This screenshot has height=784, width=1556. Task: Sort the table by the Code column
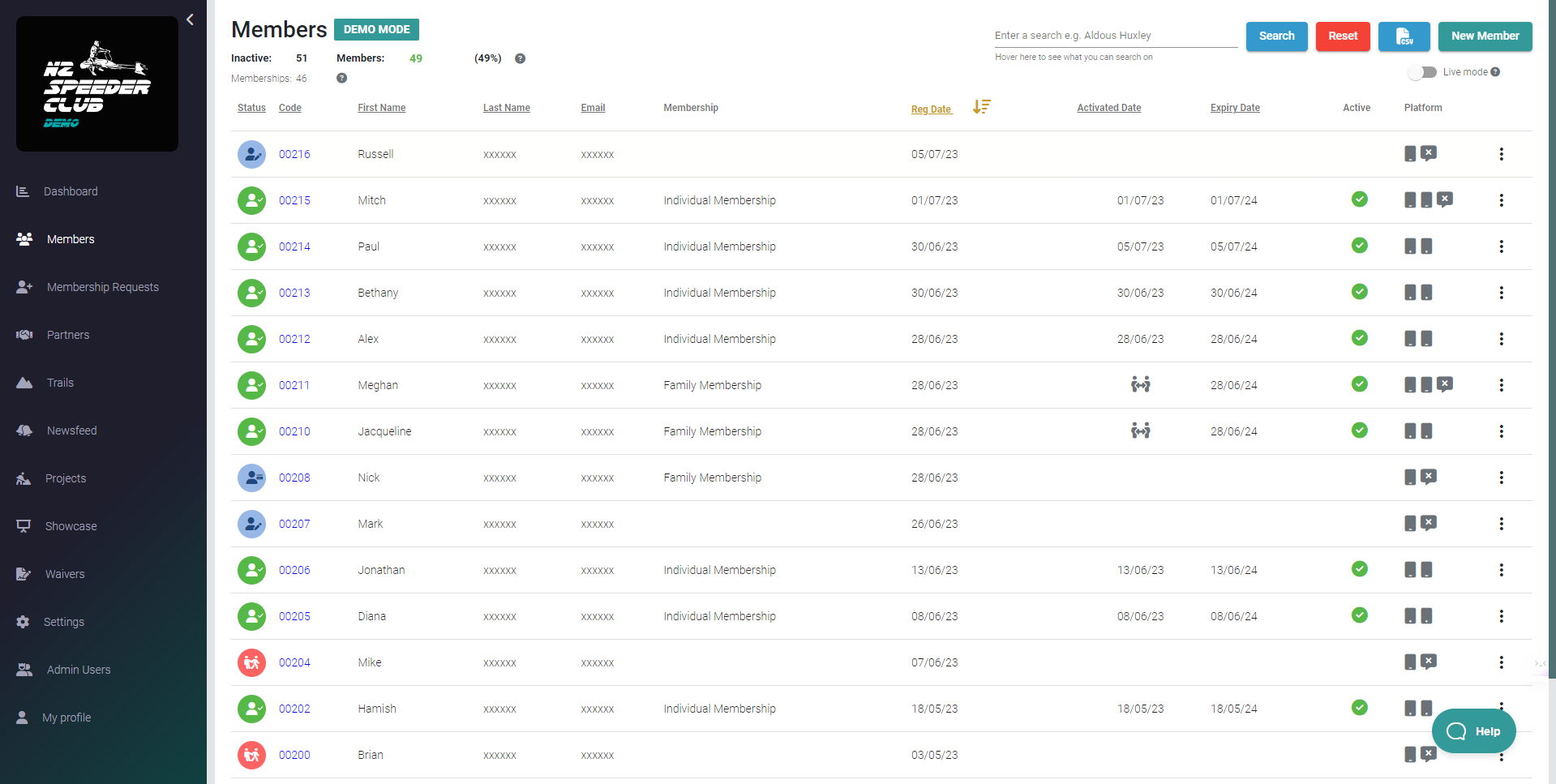click(x=289, y=108)
